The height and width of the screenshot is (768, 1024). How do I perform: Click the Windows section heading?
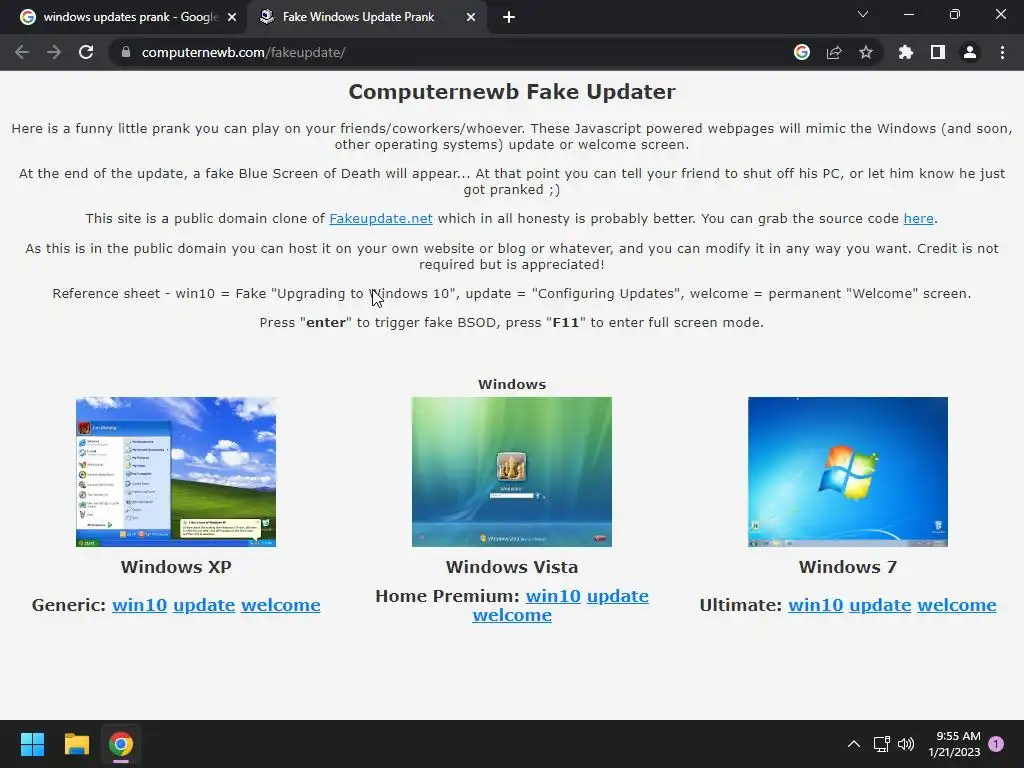click(x=512, y=384)
